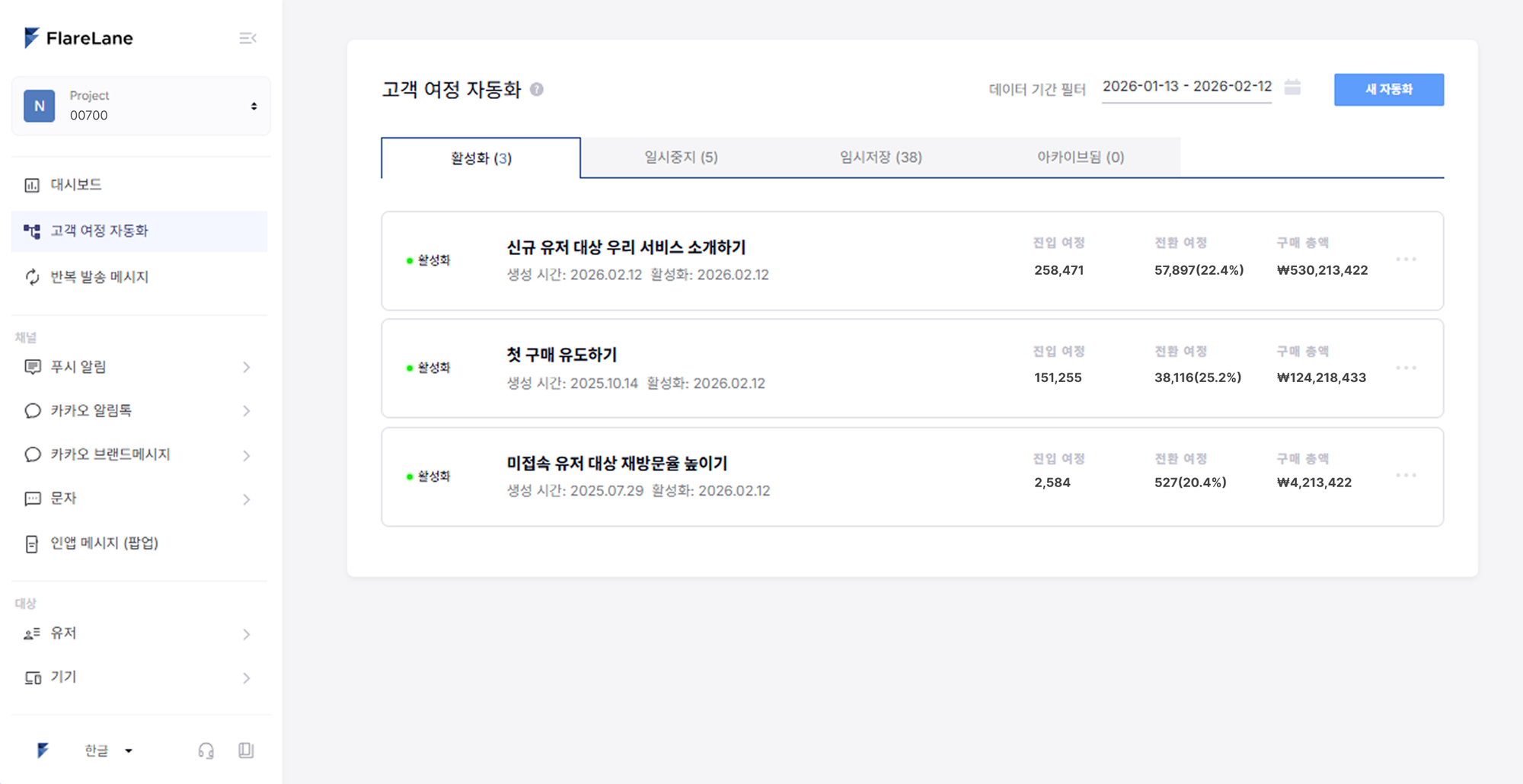Viewport: 1523px width, 784px height.
Task: Open the 신규 유저 대상 우리 서비스 소개하기 journey
Action: [626, 247]
